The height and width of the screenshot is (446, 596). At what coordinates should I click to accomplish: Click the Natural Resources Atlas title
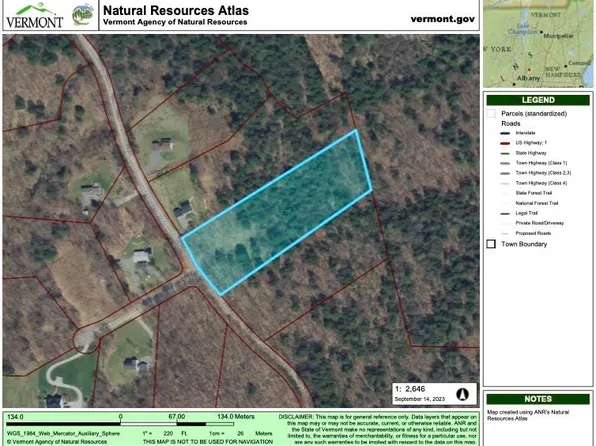(x=176, y=10)
